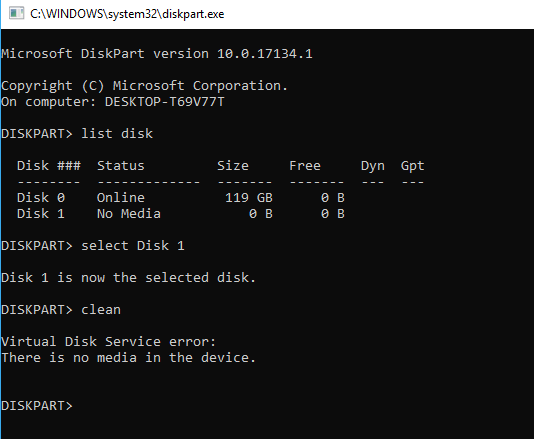Click the 'There is no media' message
The height and width of the screenshot is (439, 534).
128,358
